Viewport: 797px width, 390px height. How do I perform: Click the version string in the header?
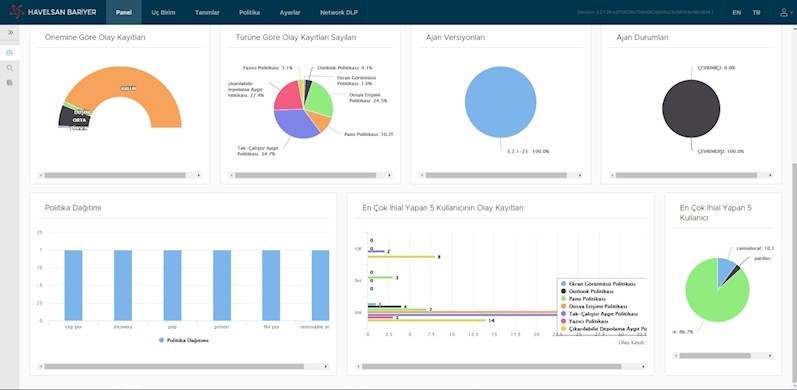[x=645, y=12]
